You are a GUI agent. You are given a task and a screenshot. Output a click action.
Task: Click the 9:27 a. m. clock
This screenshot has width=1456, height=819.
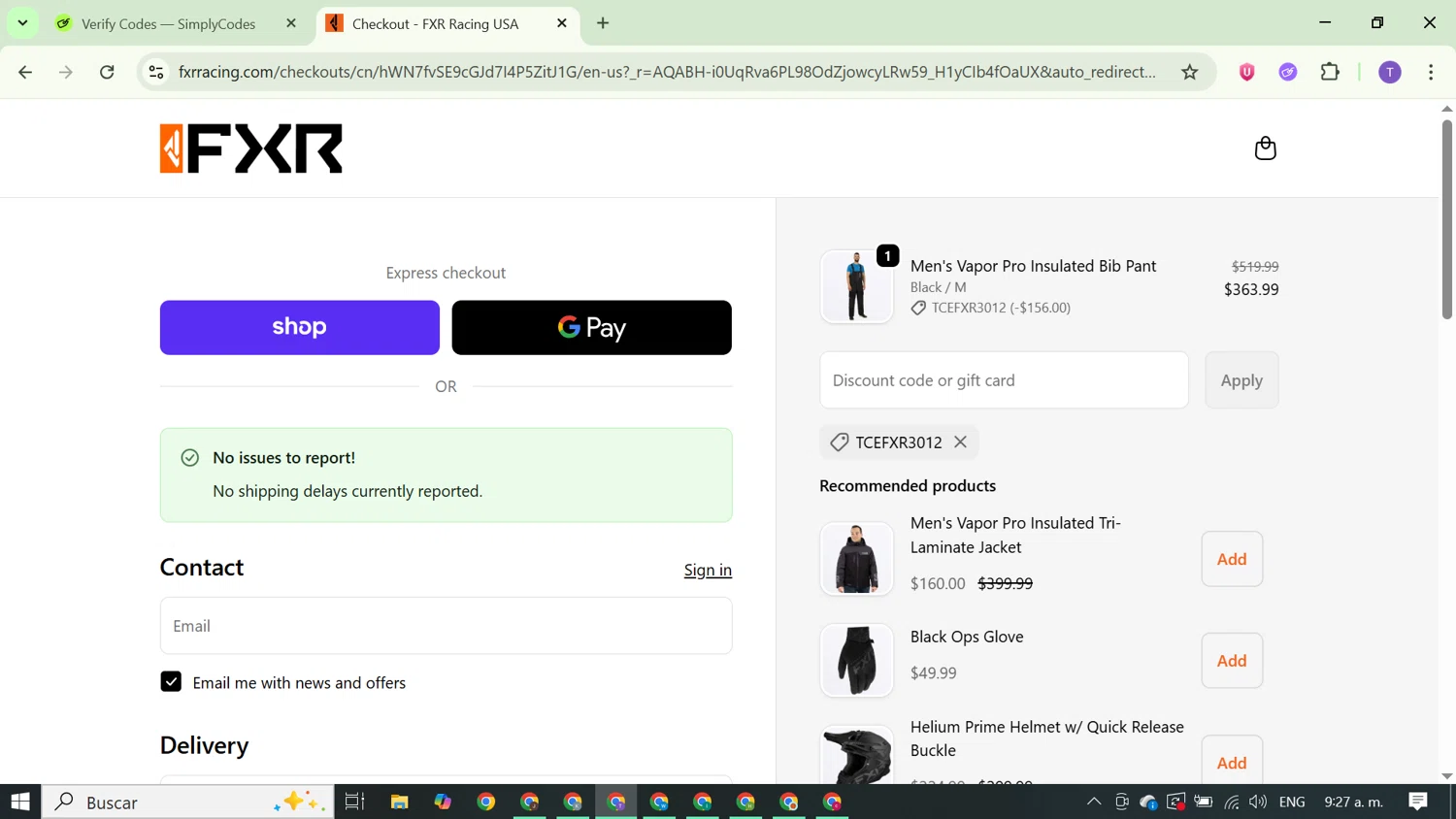pos(1354,802)
